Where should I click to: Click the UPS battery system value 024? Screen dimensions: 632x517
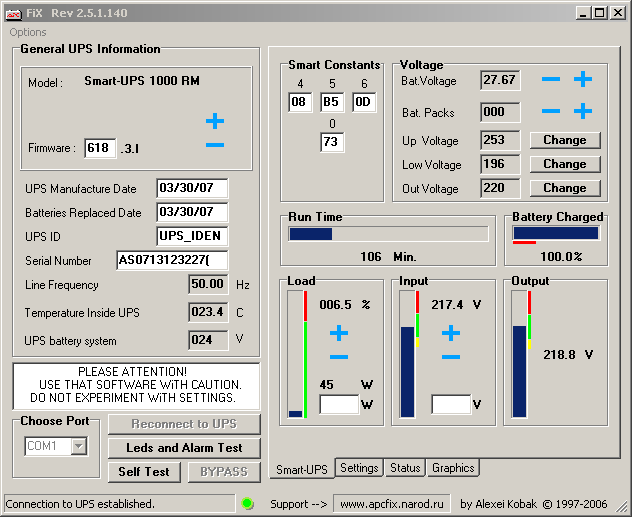point(208,340)
